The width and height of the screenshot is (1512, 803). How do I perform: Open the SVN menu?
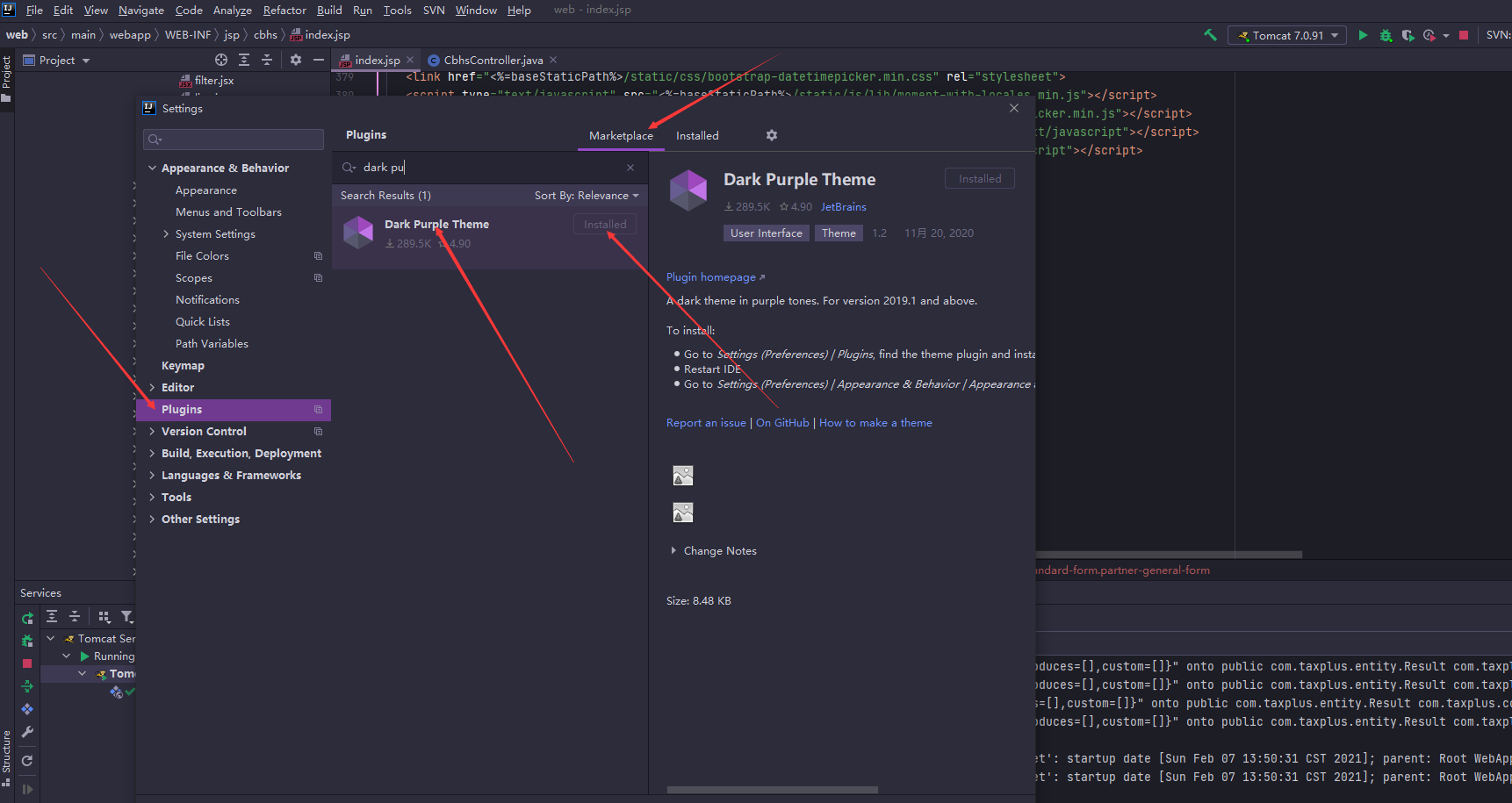[x=434, y=10]
